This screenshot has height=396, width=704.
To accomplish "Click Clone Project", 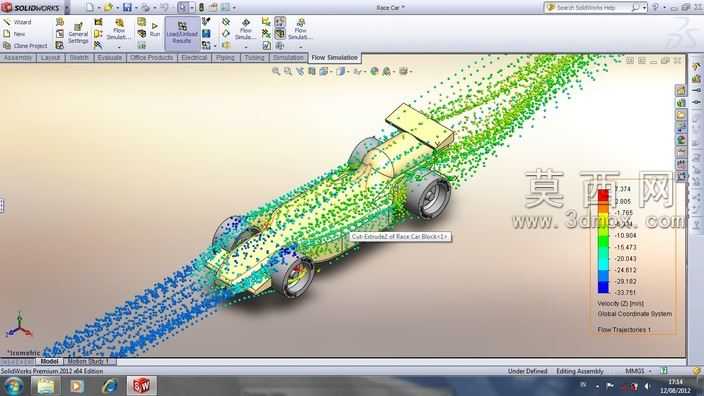I will (25, 45).
